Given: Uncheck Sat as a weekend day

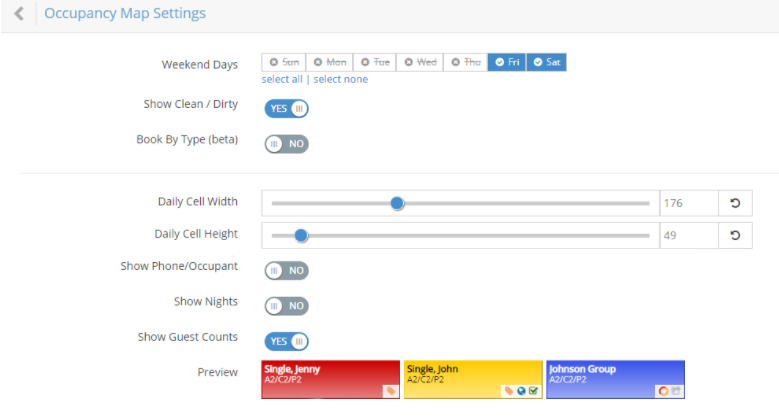Looking at the screenshot, I should click(x=547, y=62).
